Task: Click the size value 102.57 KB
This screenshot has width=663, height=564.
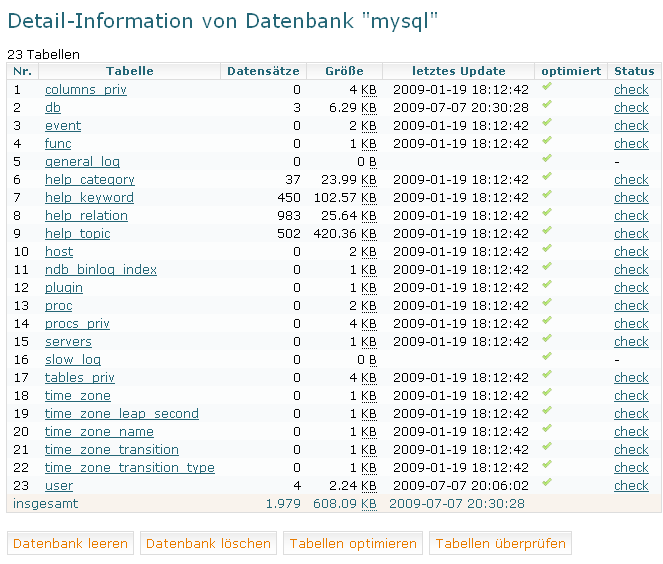Action: [x=345, y=198]
